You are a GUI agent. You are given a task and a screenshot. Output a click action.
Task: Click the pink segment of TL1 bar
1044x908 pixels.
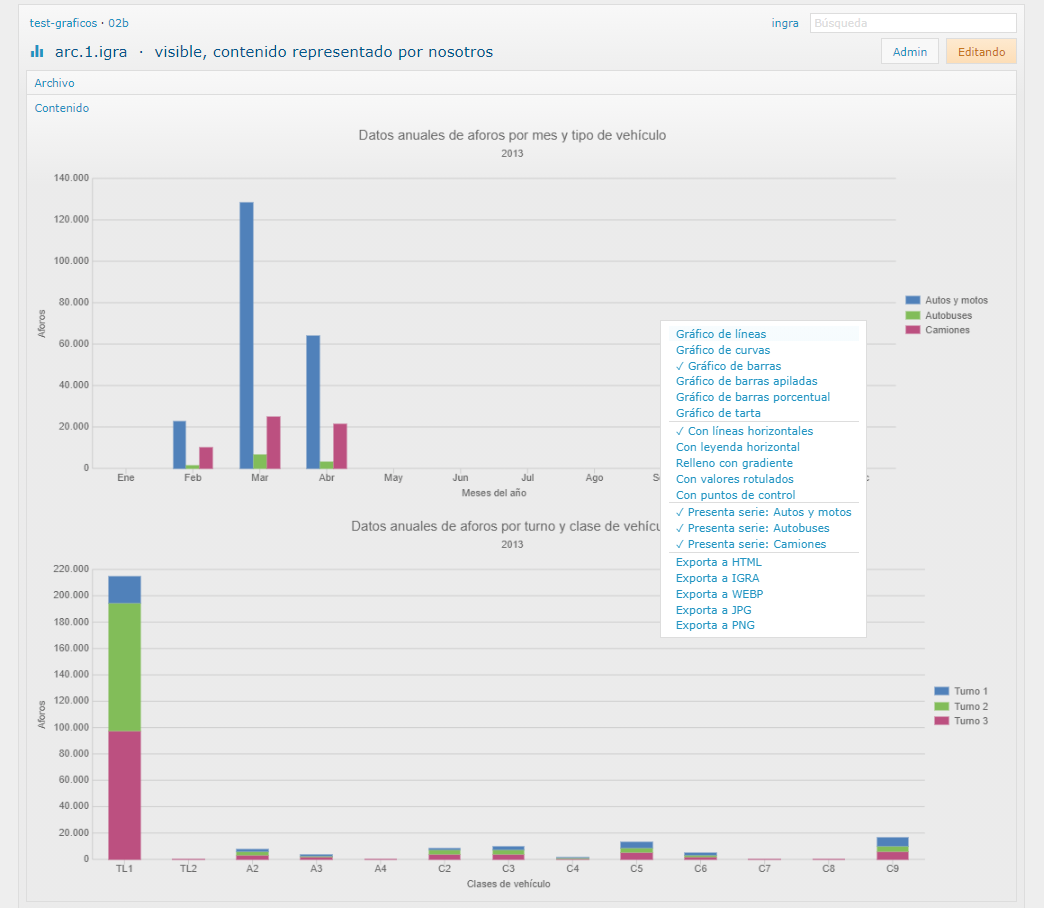point(125,795)
